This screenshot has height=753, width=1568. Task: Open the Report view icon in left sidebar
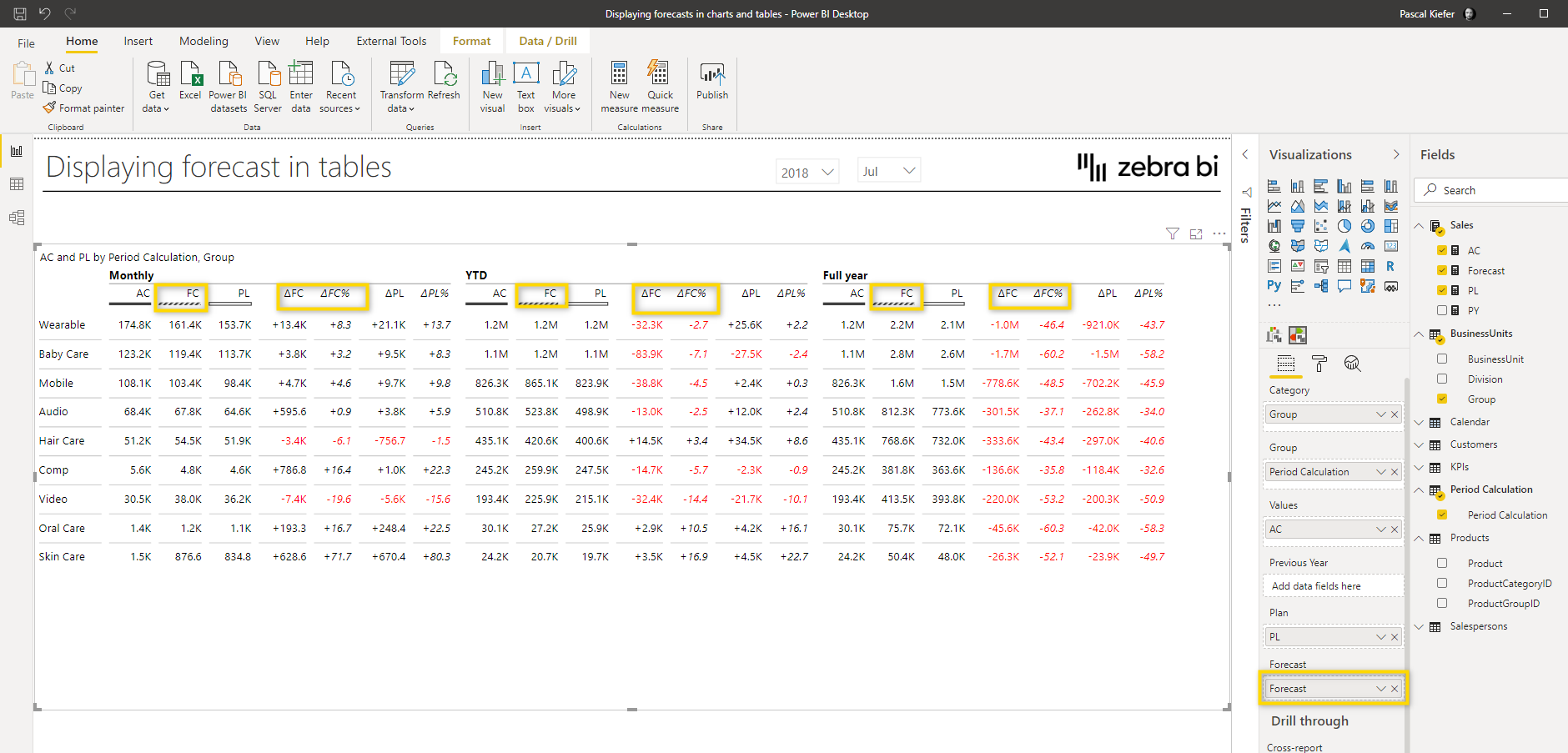click(x=17, y=151)
